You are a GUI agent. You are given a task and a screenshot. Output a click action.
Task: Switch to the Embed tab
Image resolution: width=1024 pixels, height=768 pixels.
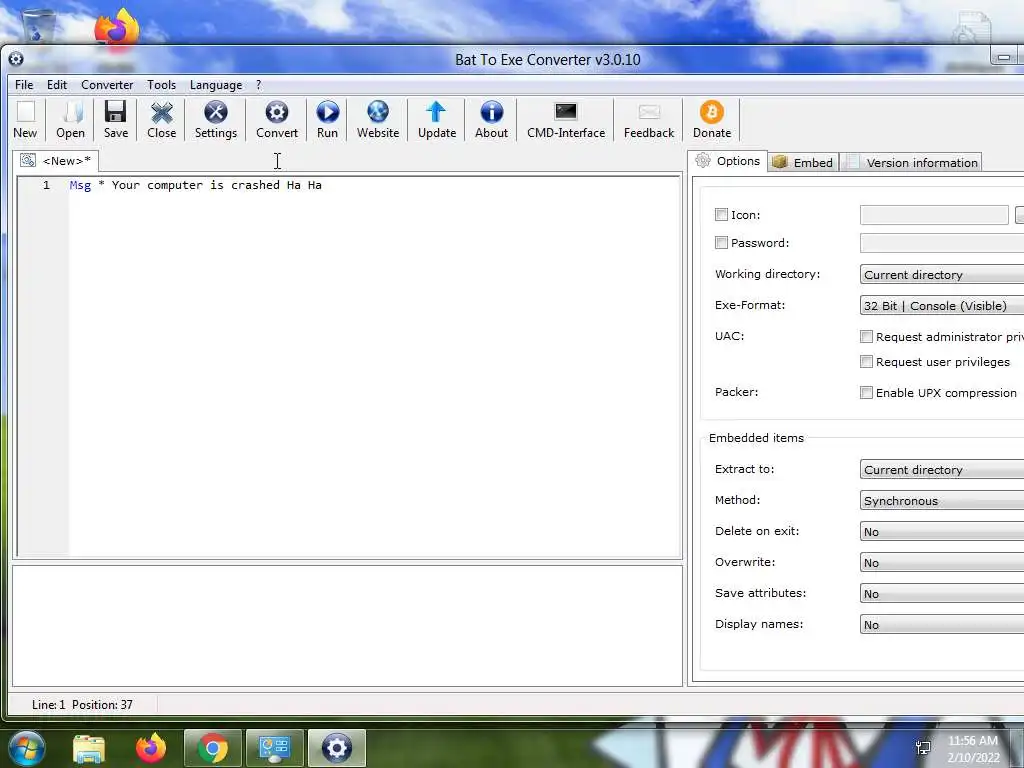(x=803, y=163)
